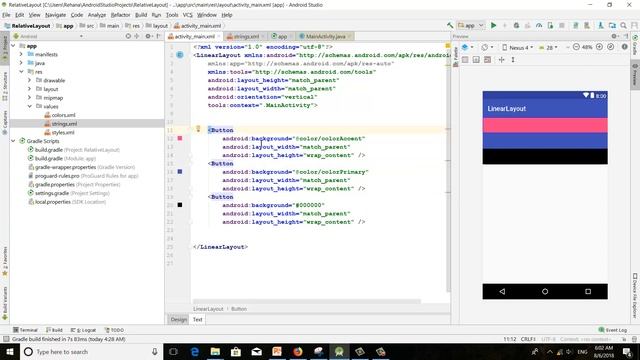Open the Gradle side tool window tab

point(635,45)
